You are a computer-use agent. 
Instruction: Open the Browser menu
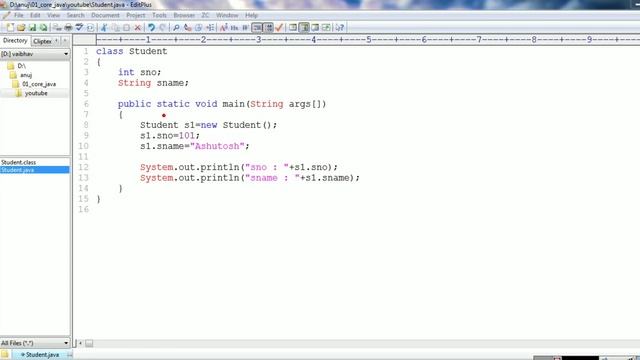point(184,15)
